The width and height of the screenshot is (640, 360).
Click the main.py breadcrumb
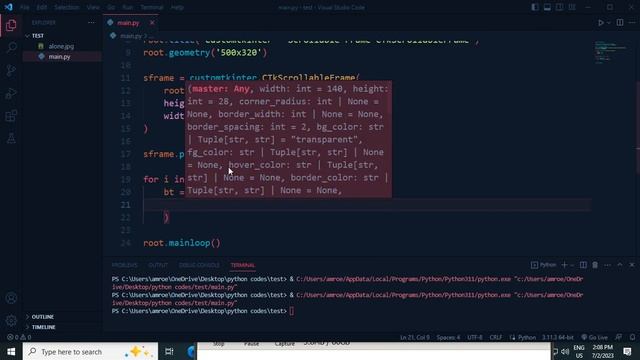[130, 36]
